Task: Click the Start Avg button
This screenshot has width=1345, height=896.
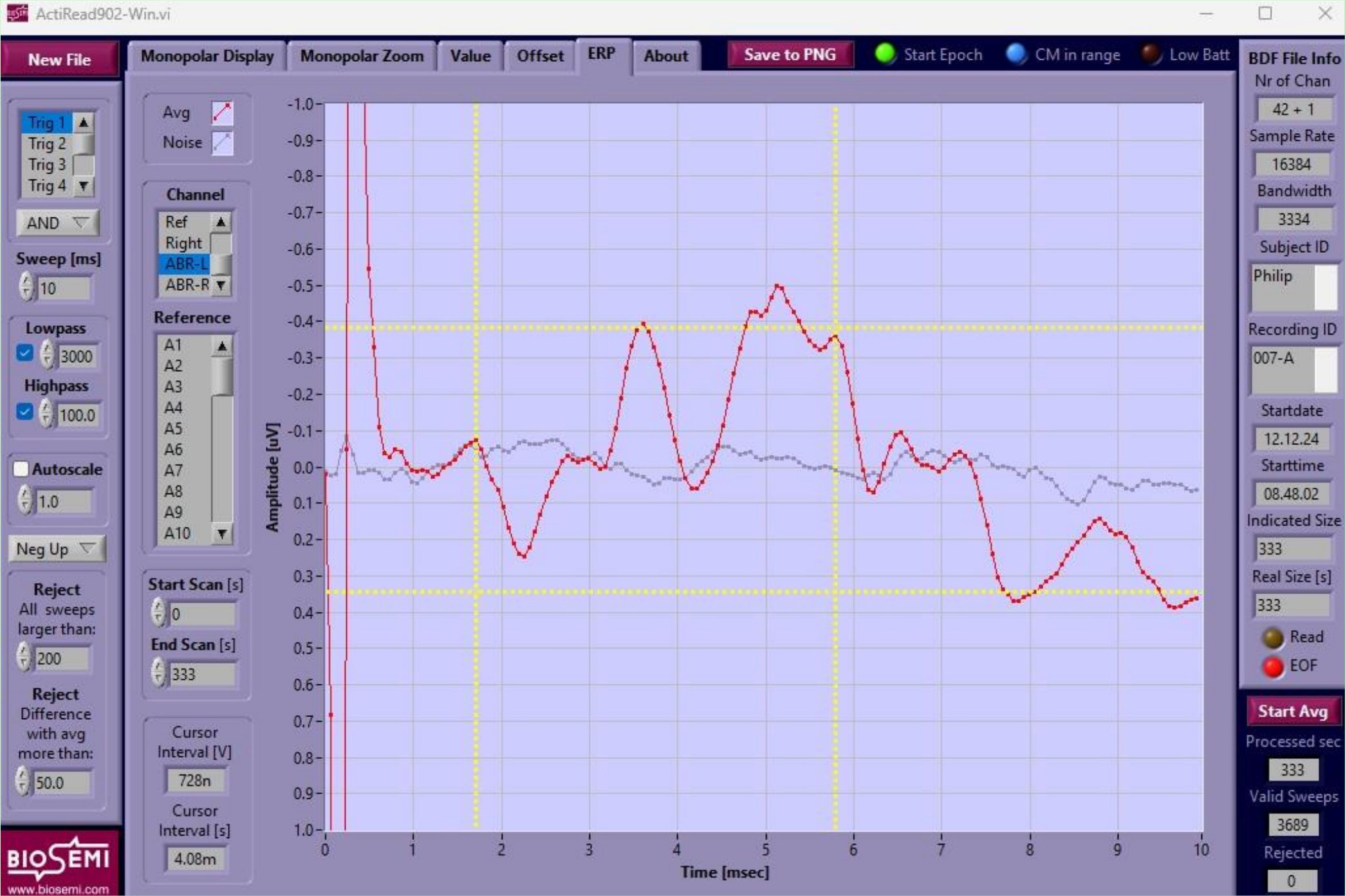Action: tap(1292, 711)
